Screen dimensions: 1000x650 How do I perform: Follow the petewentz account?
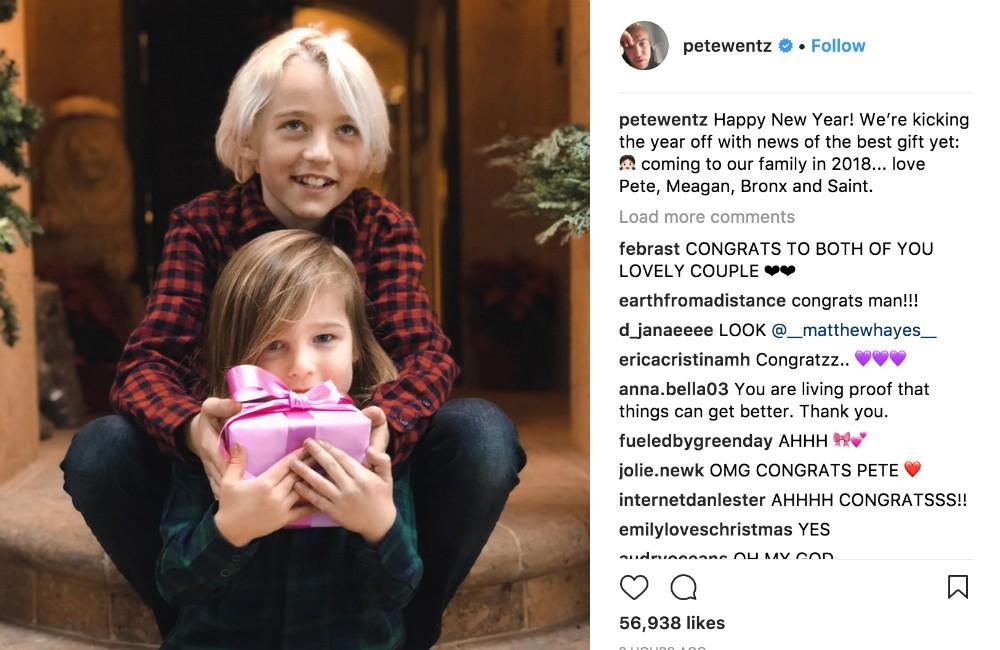838,46
